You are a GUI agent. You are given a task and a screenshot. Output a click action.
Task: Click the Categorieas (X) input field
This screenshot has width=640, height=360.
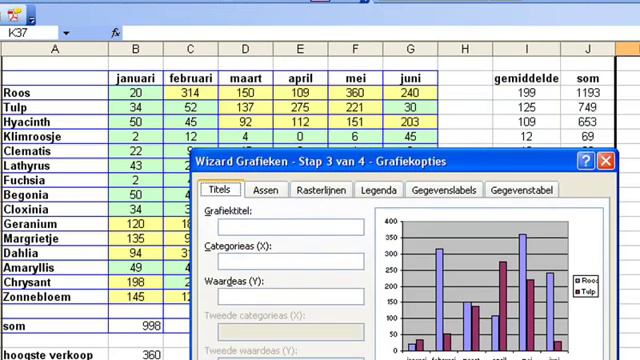[x=291, y=261]
